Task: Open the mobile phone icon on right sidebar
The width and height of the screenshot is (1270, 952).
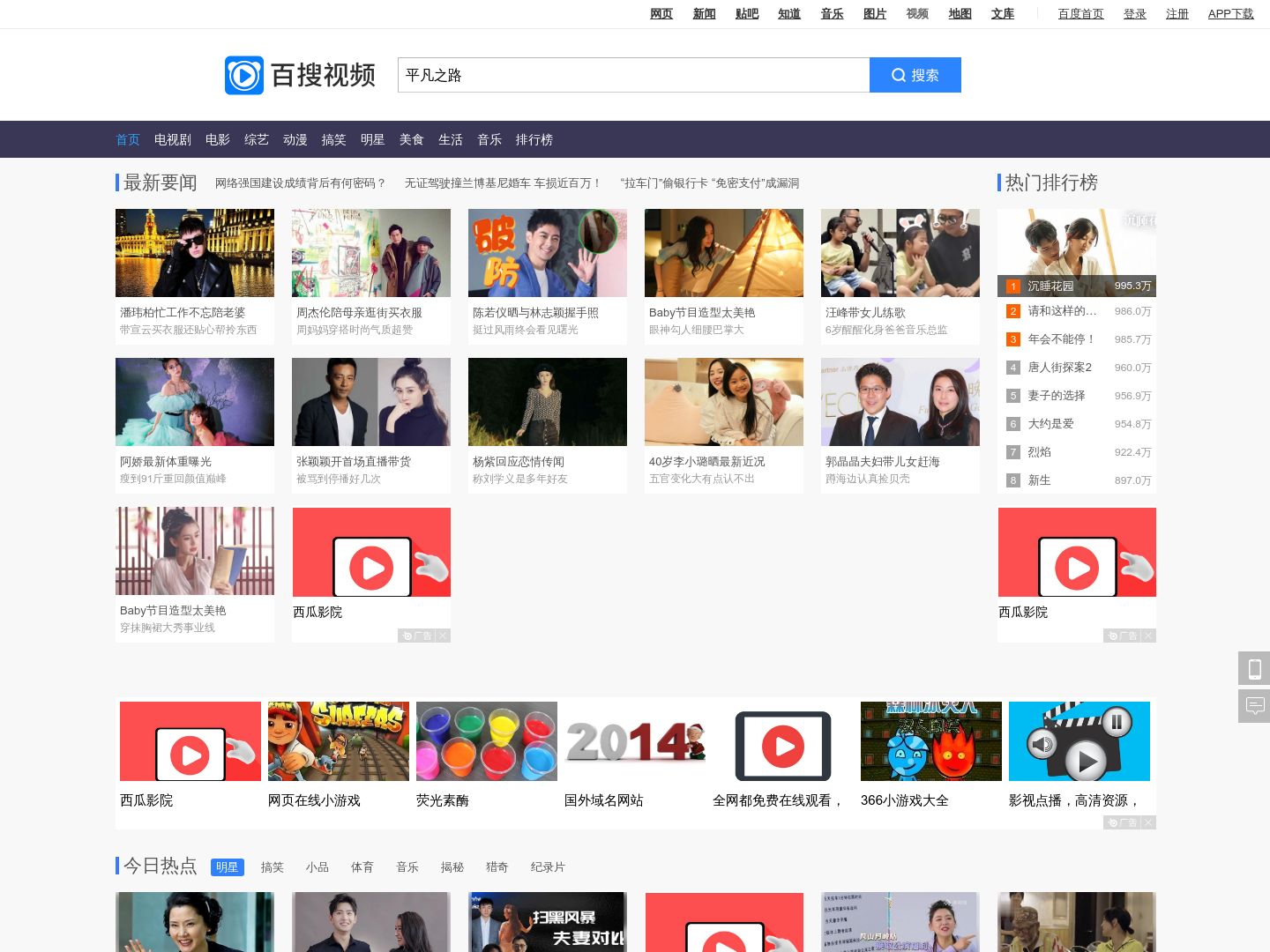Action: (x=1254, y=669)
